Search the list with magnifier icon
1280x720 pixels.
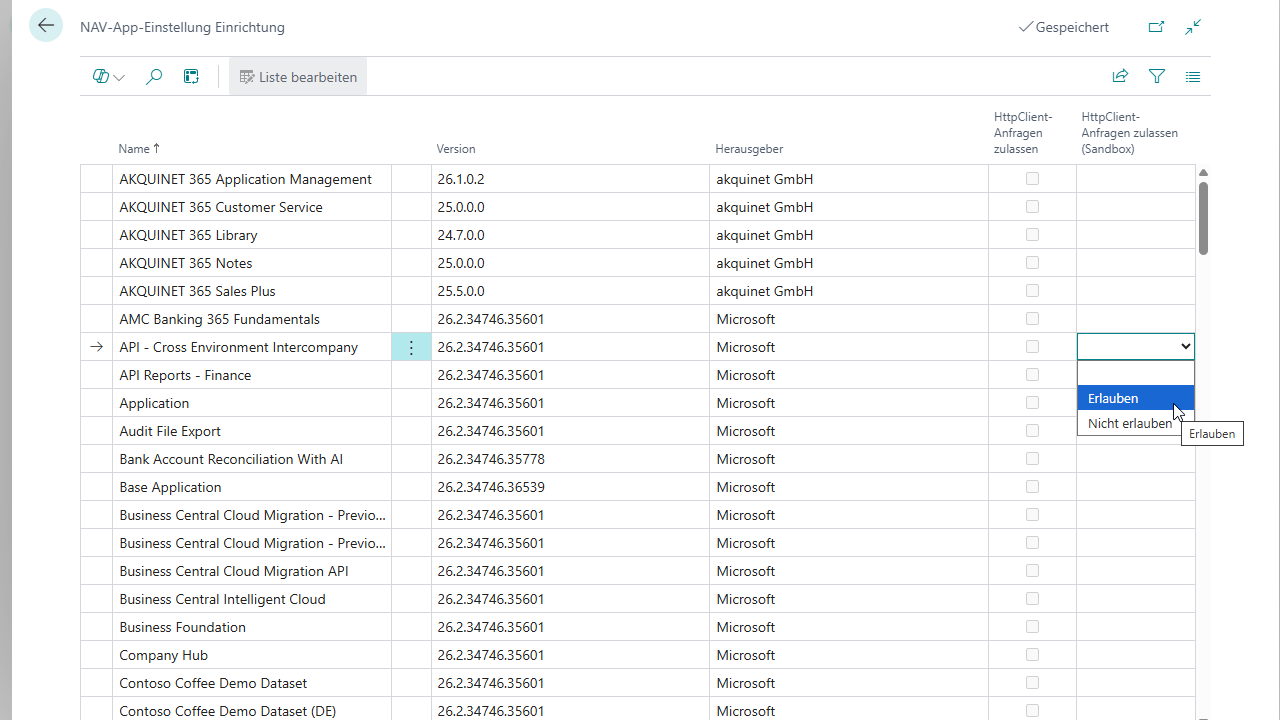[154, 77]
